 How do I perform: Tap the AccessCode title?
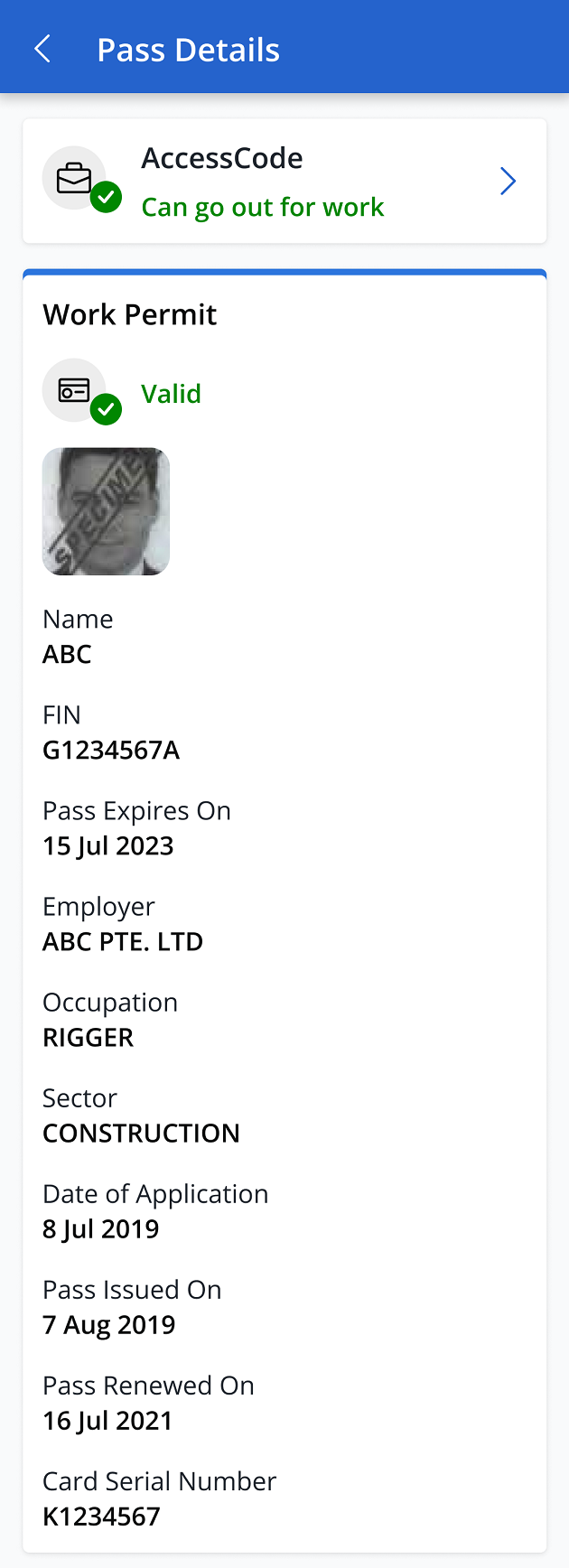[x=222, y=158]
